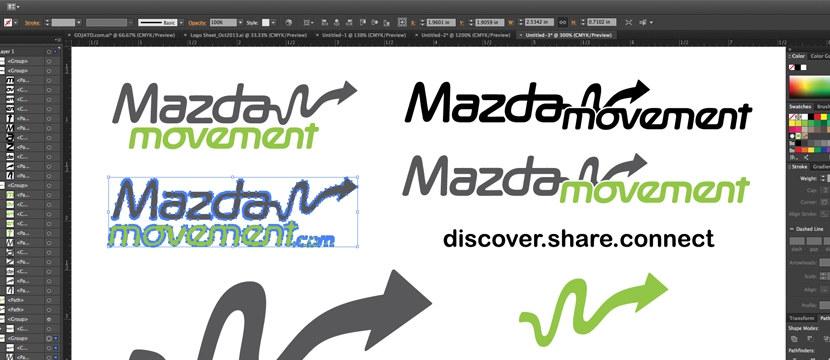
Task: Switch to the Color panel tab
Action: (x=798, y=56)
